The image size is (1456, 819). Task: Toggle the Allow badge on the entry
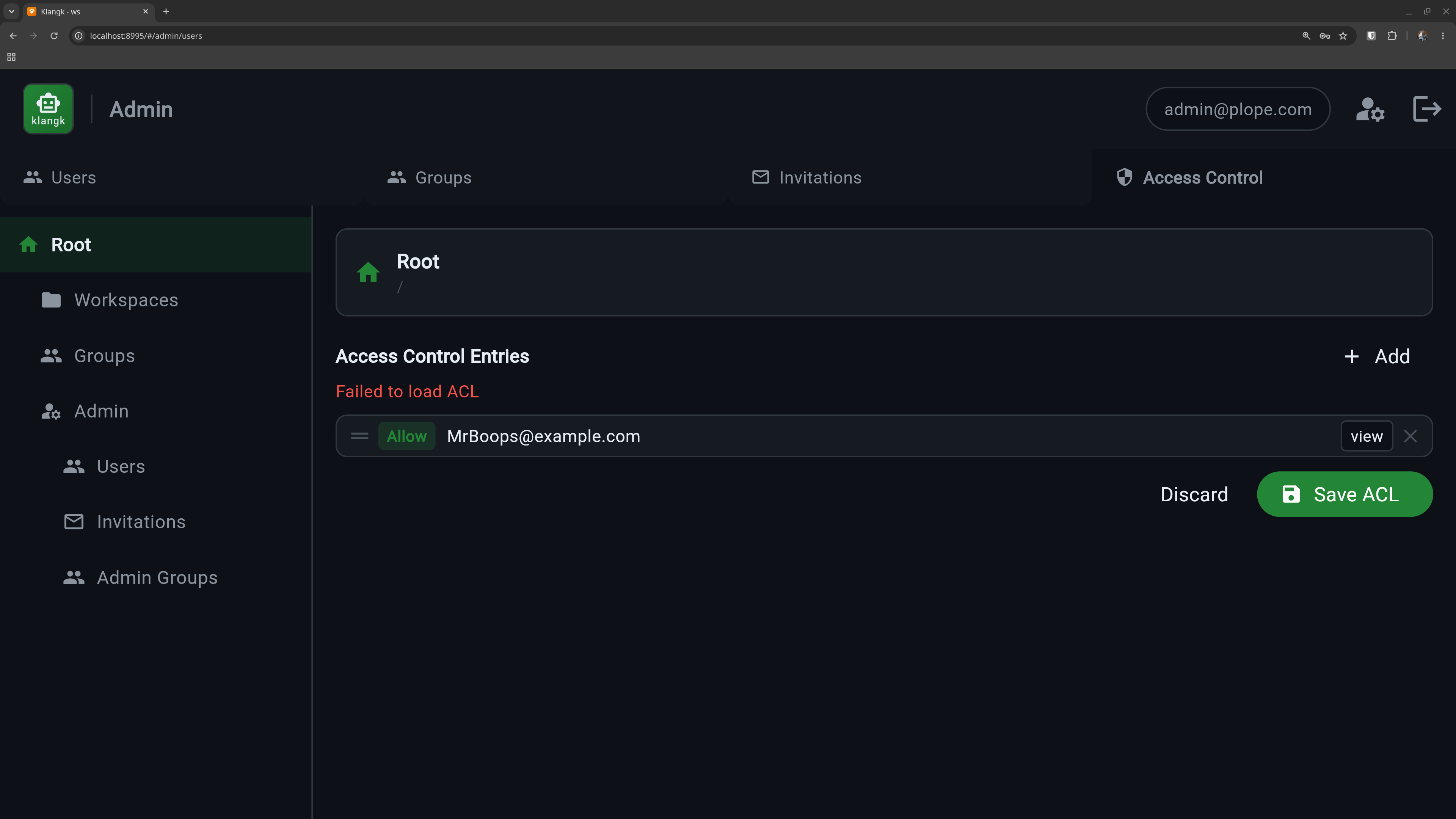(x=406, y=436)
